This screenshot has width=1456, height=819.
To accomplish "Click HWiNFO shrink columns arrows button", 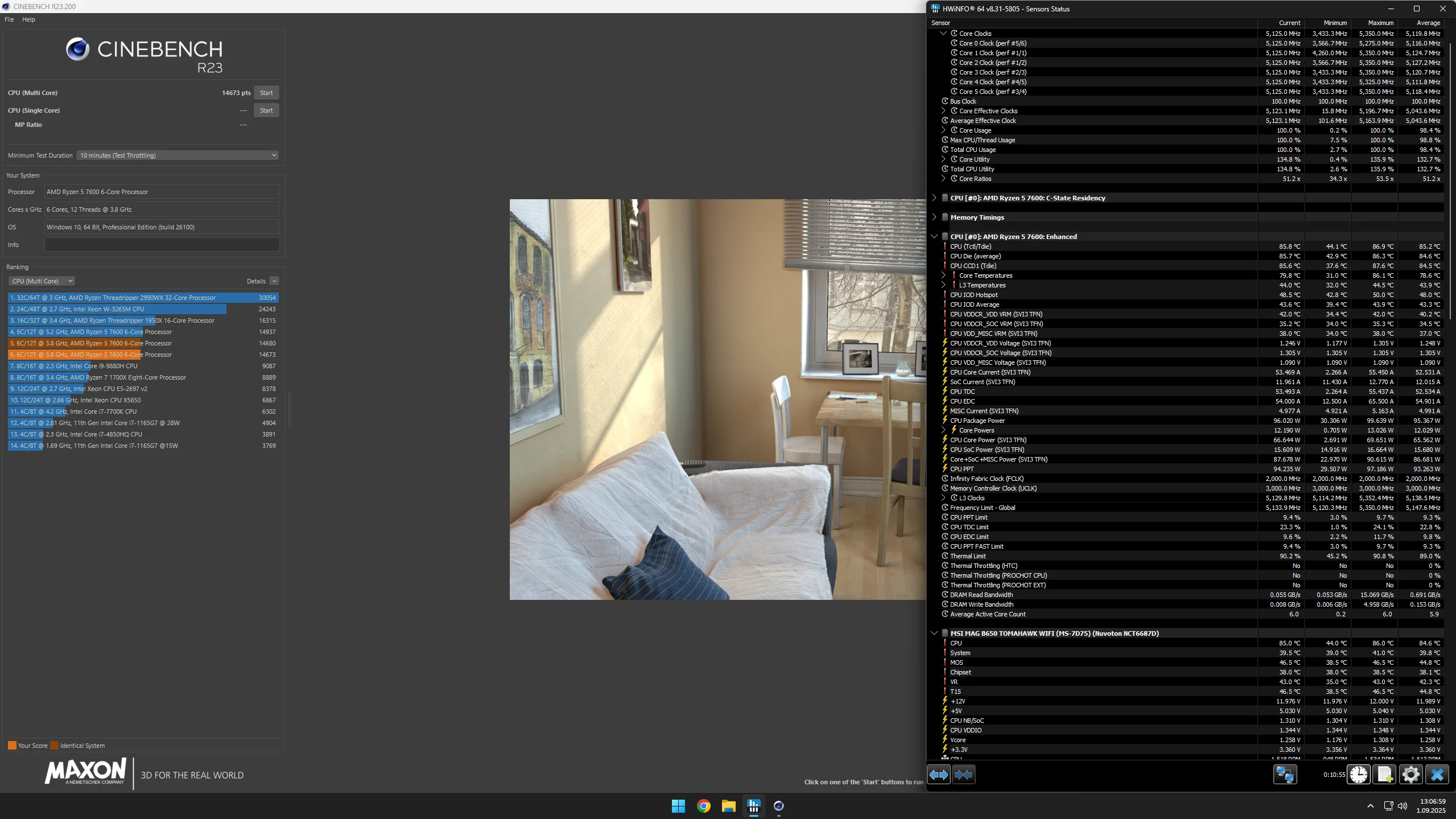I will [963, 775].
